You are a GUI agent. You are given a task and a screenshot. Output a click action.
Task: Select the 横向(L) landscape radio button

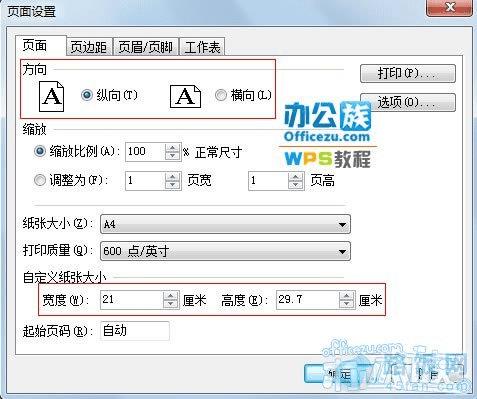coord(221,95)
